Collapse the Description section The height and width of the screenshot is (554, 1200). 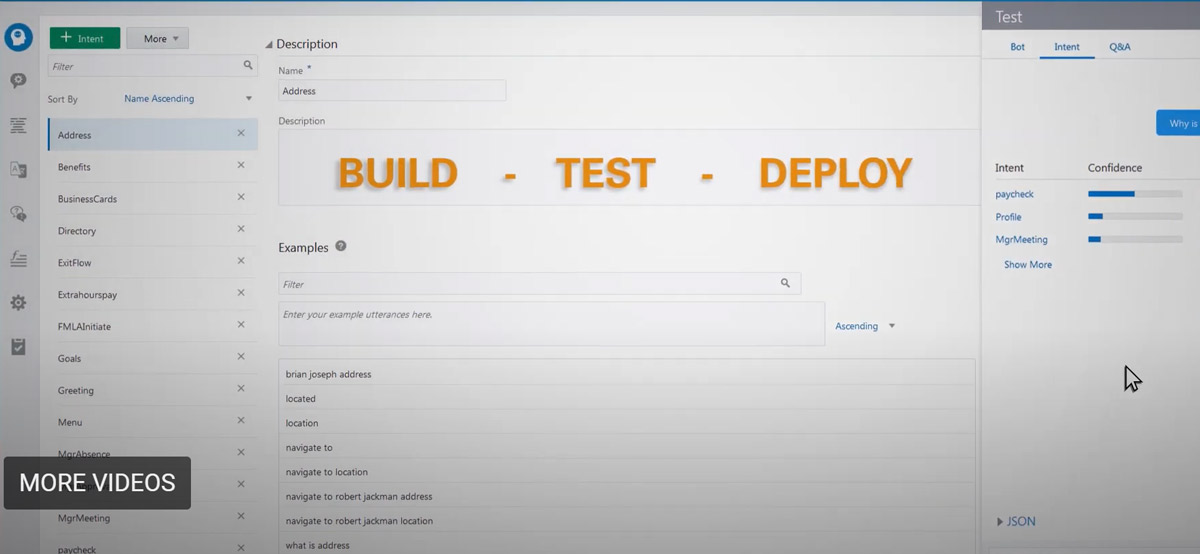click(269, 45)
